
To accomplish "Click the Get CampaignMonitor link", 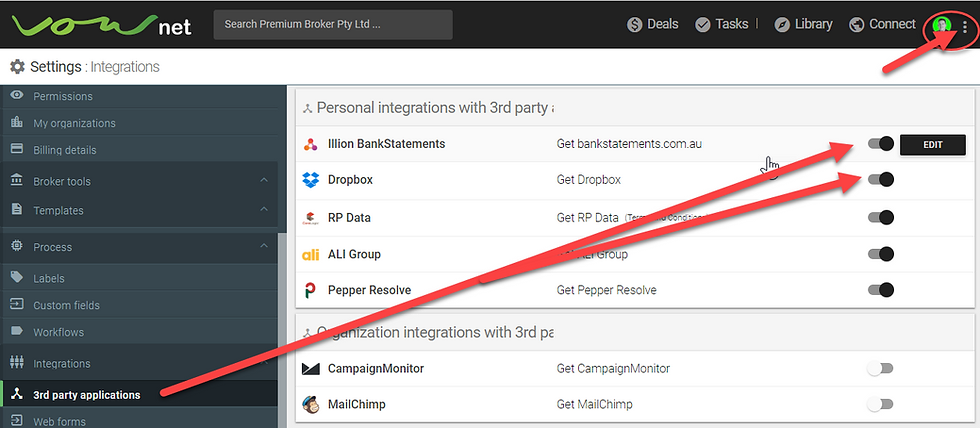I will (x=613, y=369).
